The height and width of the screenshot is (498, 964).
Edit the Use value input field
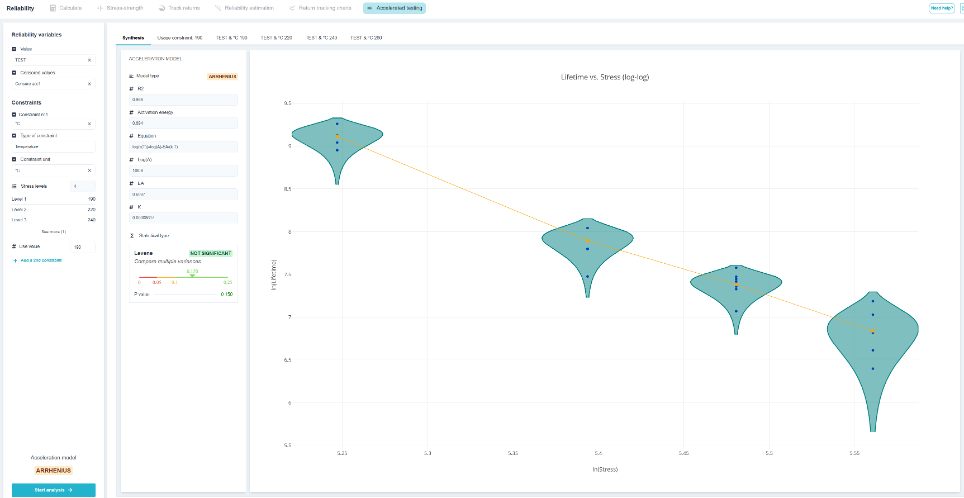(x=83, y=247)
